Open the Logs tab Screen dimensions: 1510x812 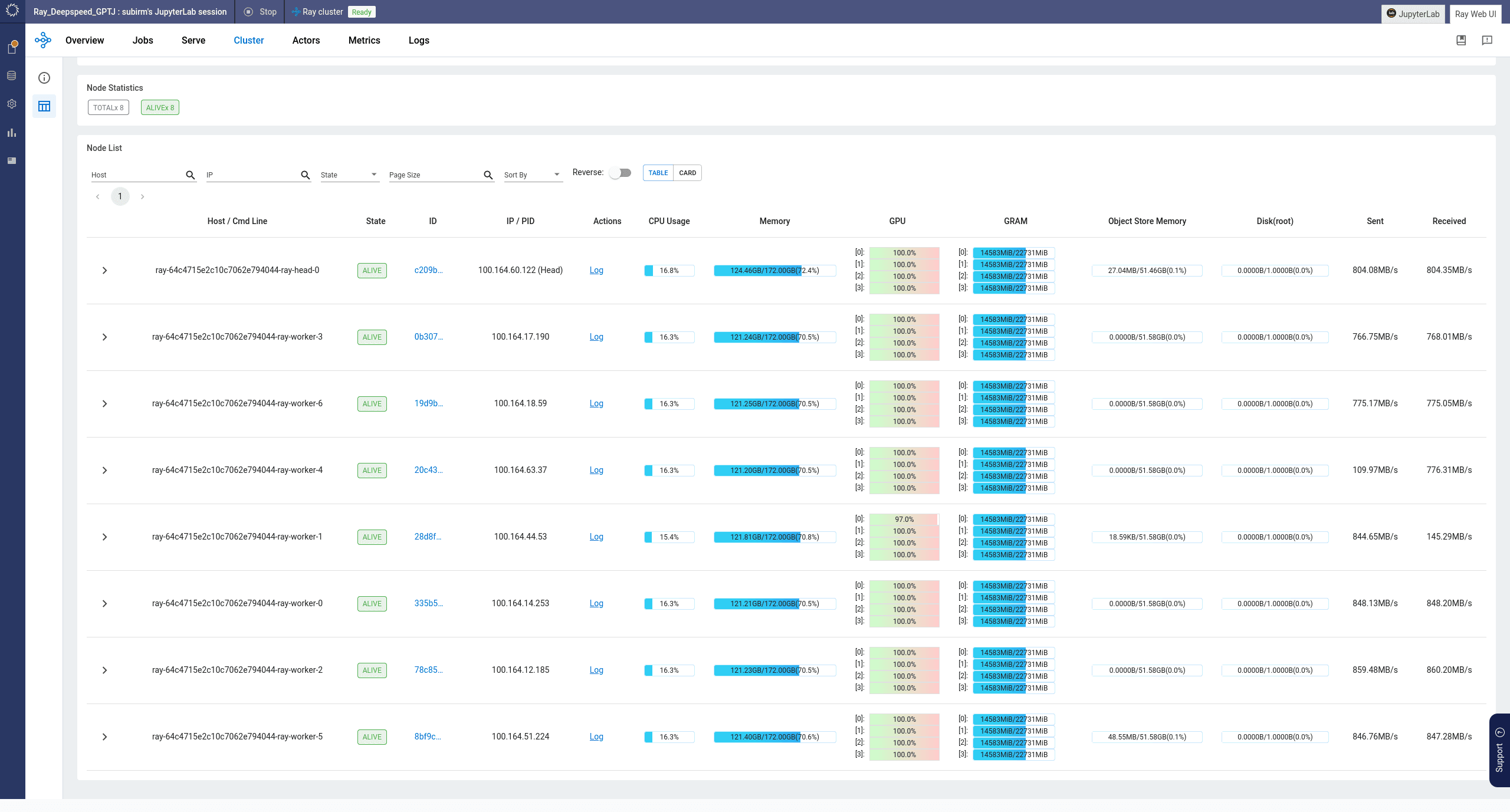pos(419,40)
